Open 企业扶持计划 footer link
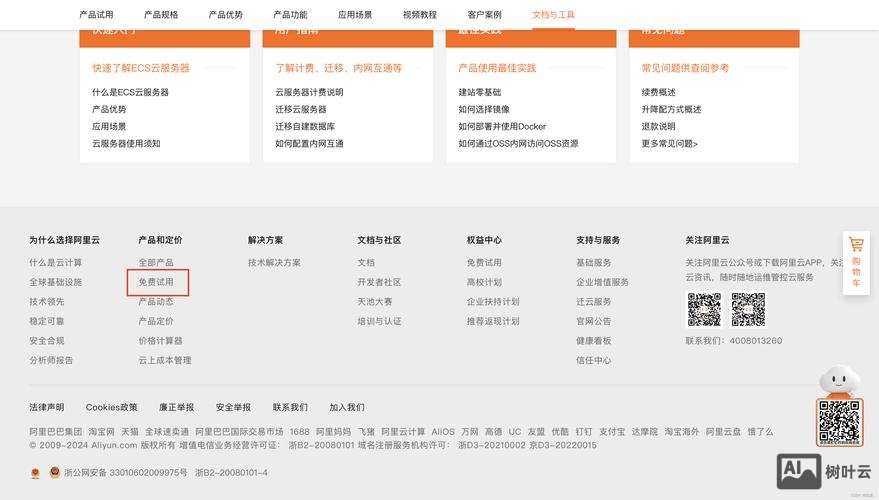 (493, 302)
